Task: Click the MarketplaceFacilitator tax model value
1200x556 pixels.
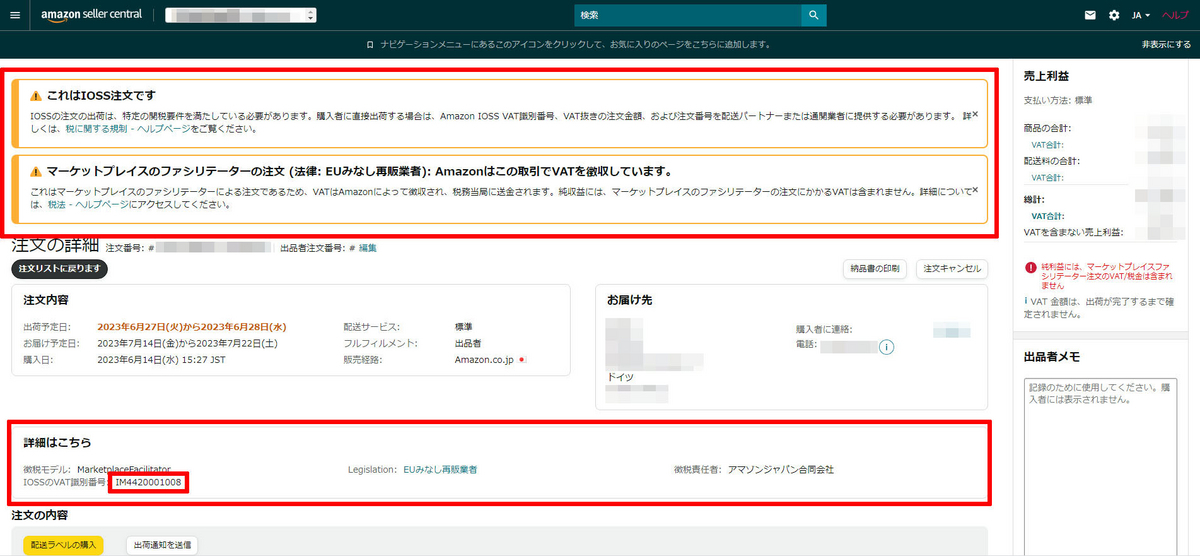Action: [x=123, y=469]
